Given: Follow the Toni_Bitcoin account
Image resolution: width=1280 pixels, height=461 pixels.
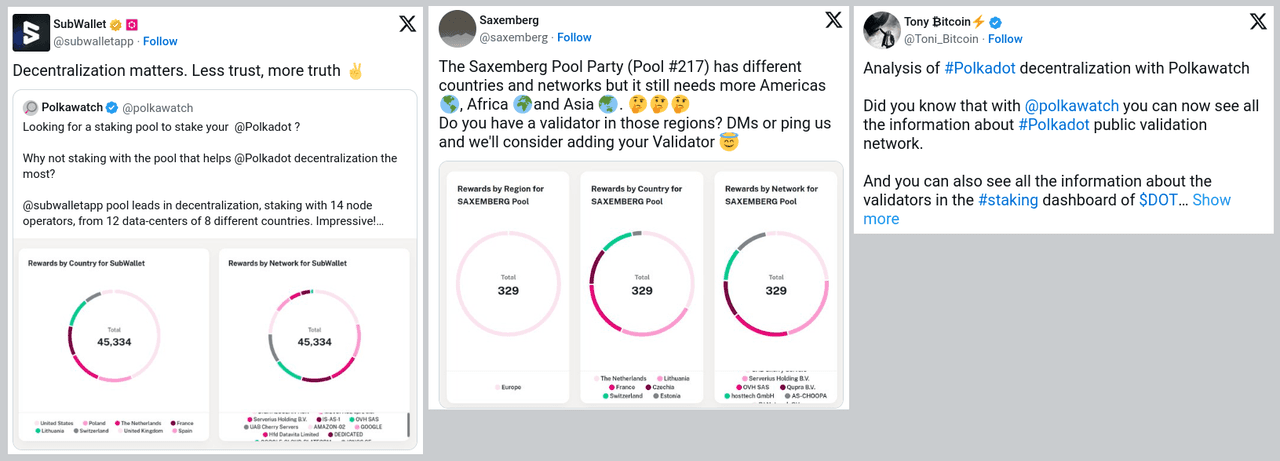Looking at the screenshot, I should pos(1005,39).
